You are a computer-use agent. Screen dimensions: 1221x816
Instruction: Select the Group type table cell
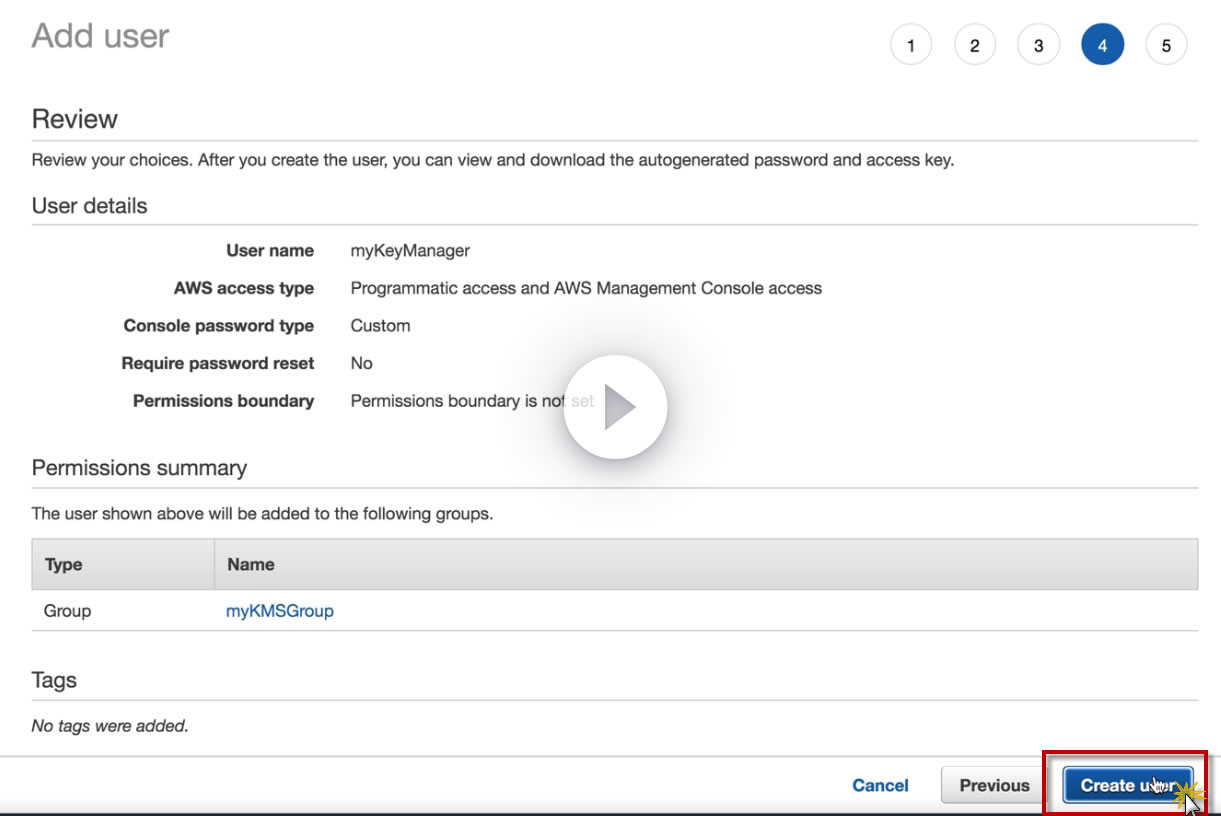[68, 610]
